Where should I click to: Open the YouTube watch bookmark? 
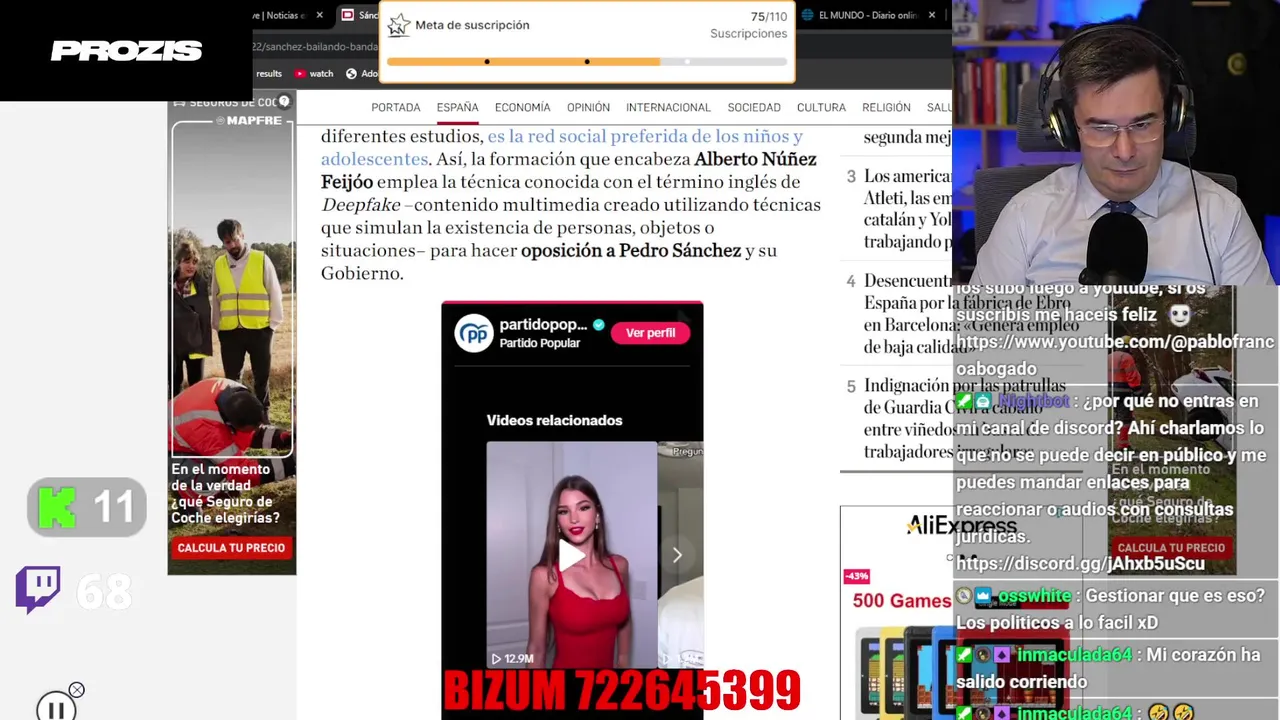(x=314, y=73)
